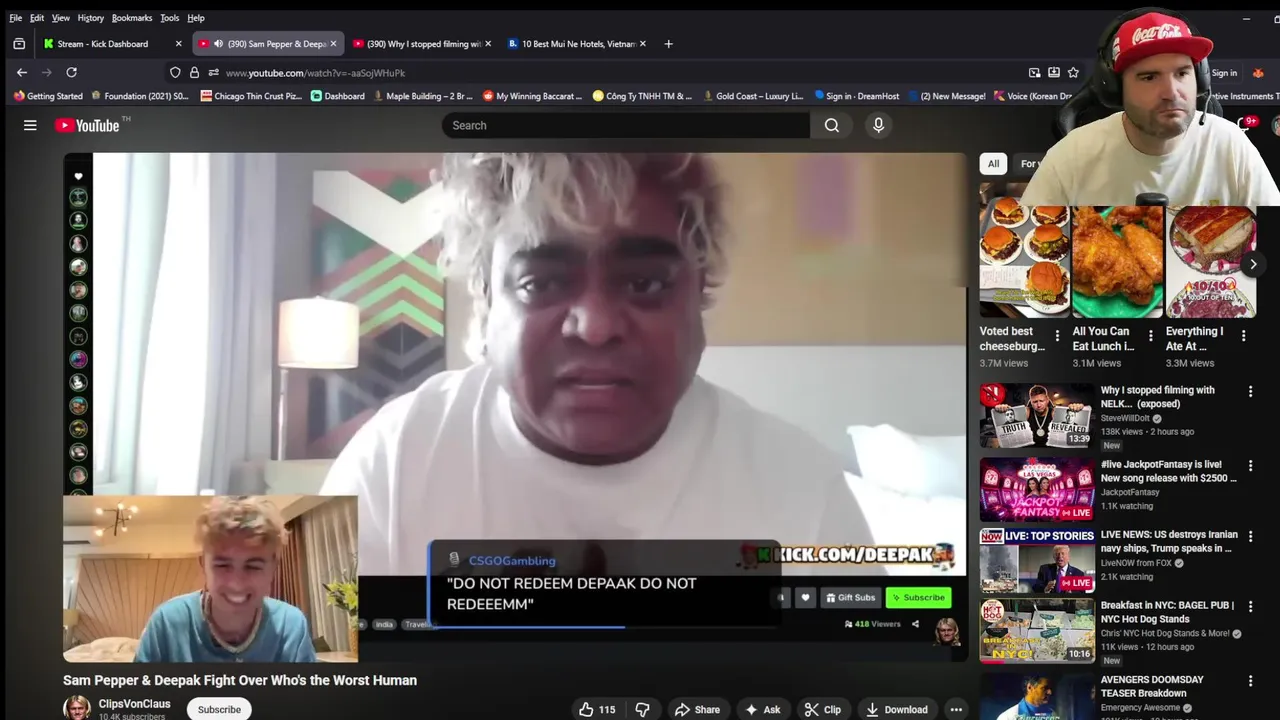Image resolution: width=1280 pixels, height=720 pixels.
Task: Open options for JackpotFantasy live video
Action: pos(1250,466)
